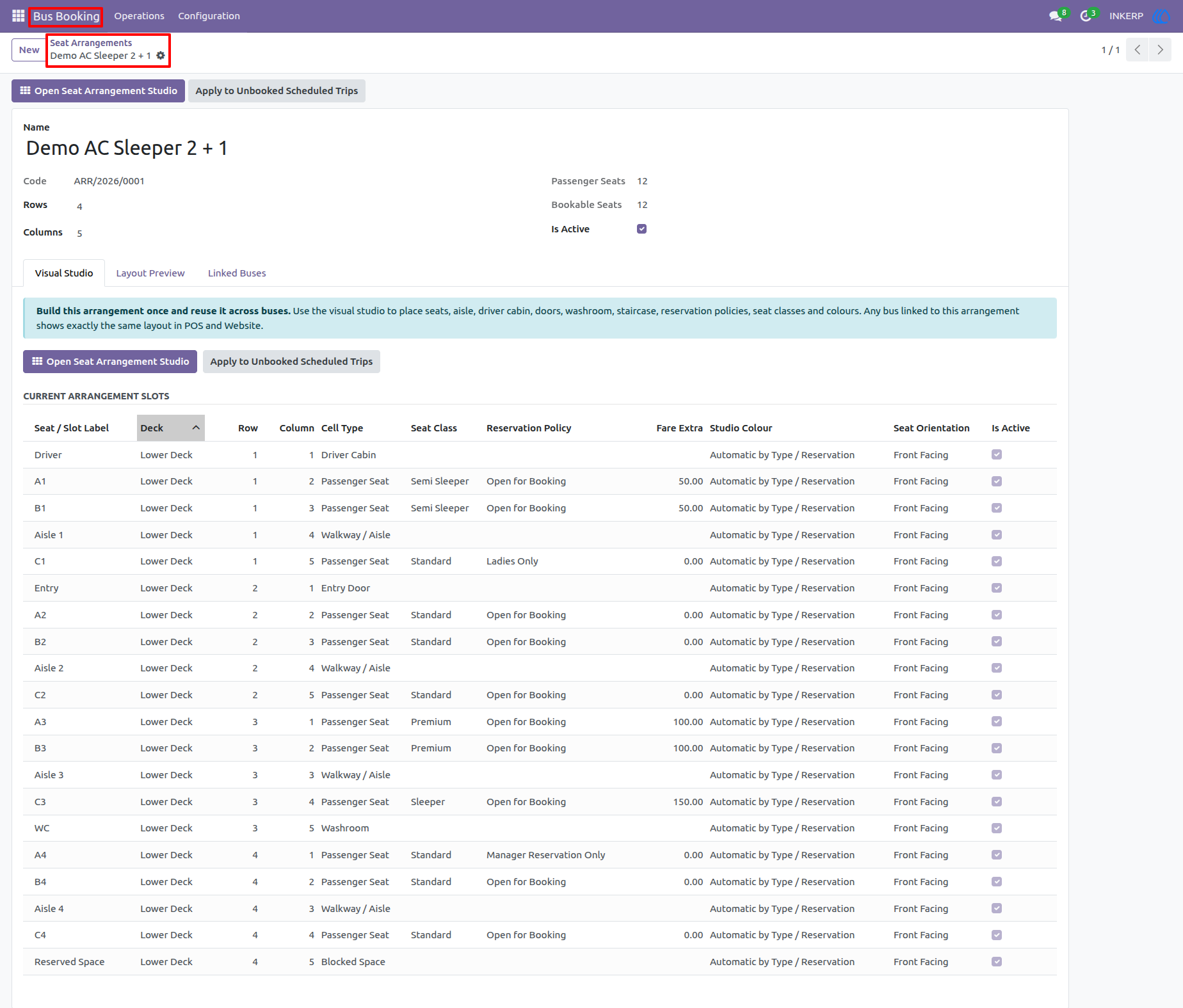Sort by Reservation Policy column header
The width and height of the screenshot is (1183, 1008).
click(529, 428)
